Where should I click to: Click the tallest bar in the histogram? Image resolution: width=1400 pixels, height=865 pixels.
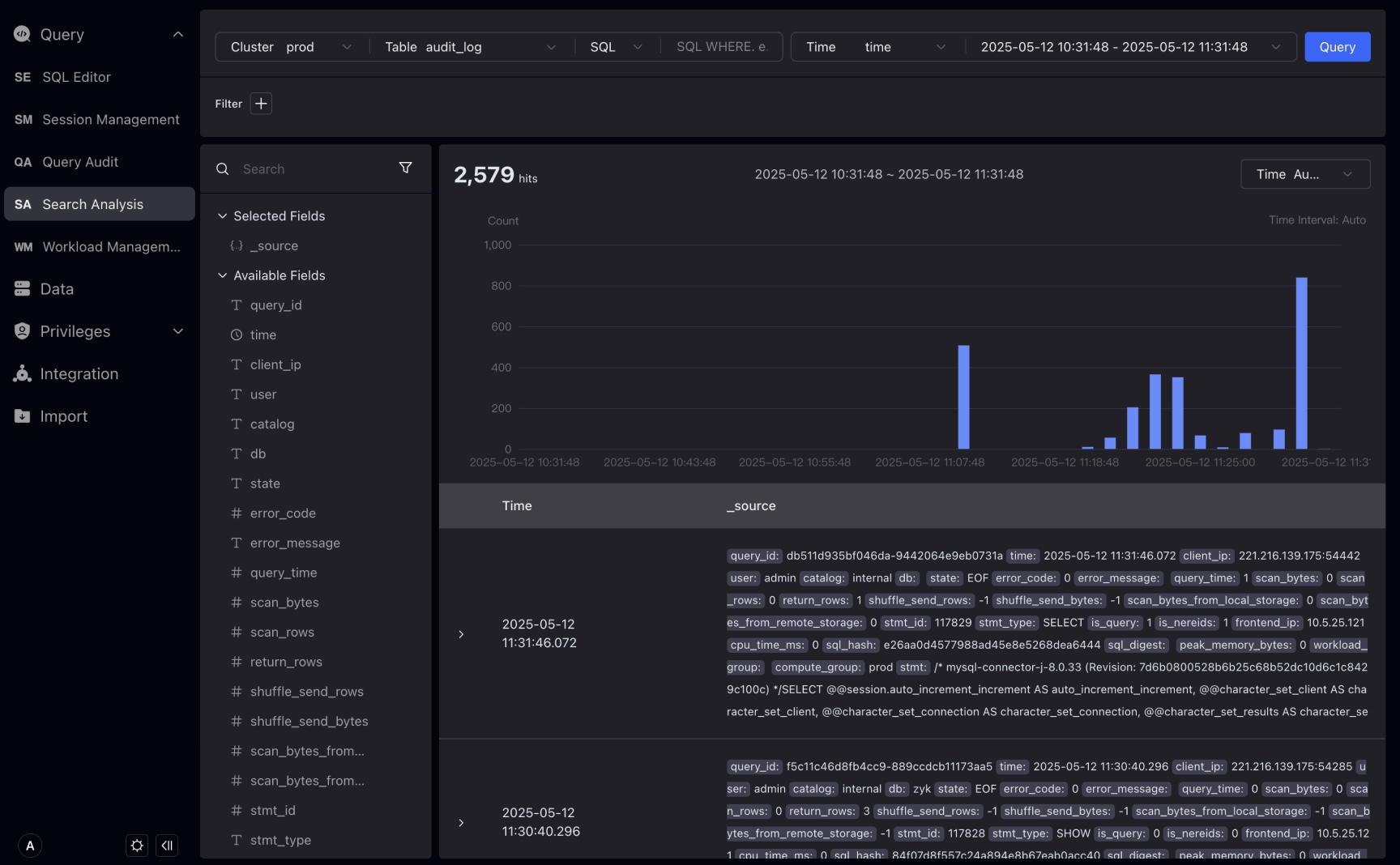1301,364
